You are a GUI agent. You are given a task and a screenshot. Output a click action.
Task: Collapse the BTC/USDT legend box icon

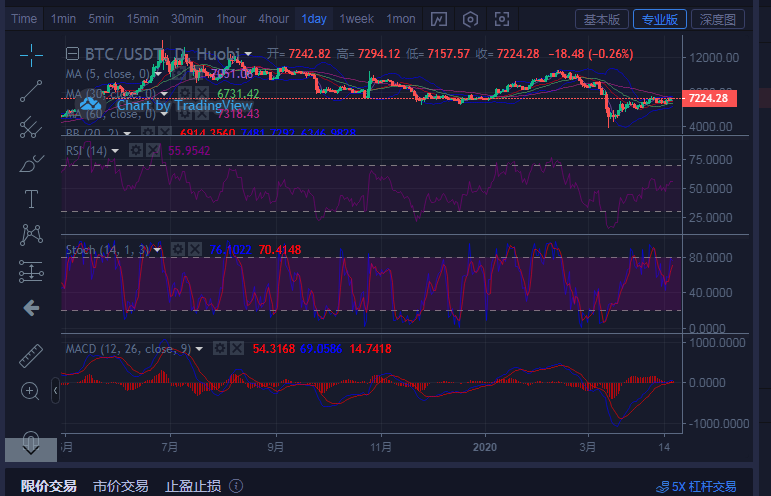72,54
